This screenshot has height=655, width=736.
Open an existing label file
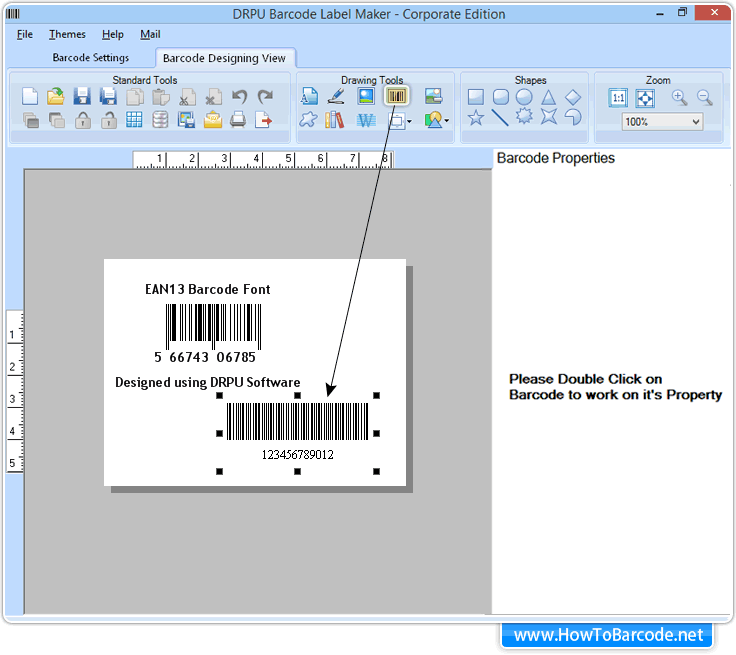click(56, 97)
